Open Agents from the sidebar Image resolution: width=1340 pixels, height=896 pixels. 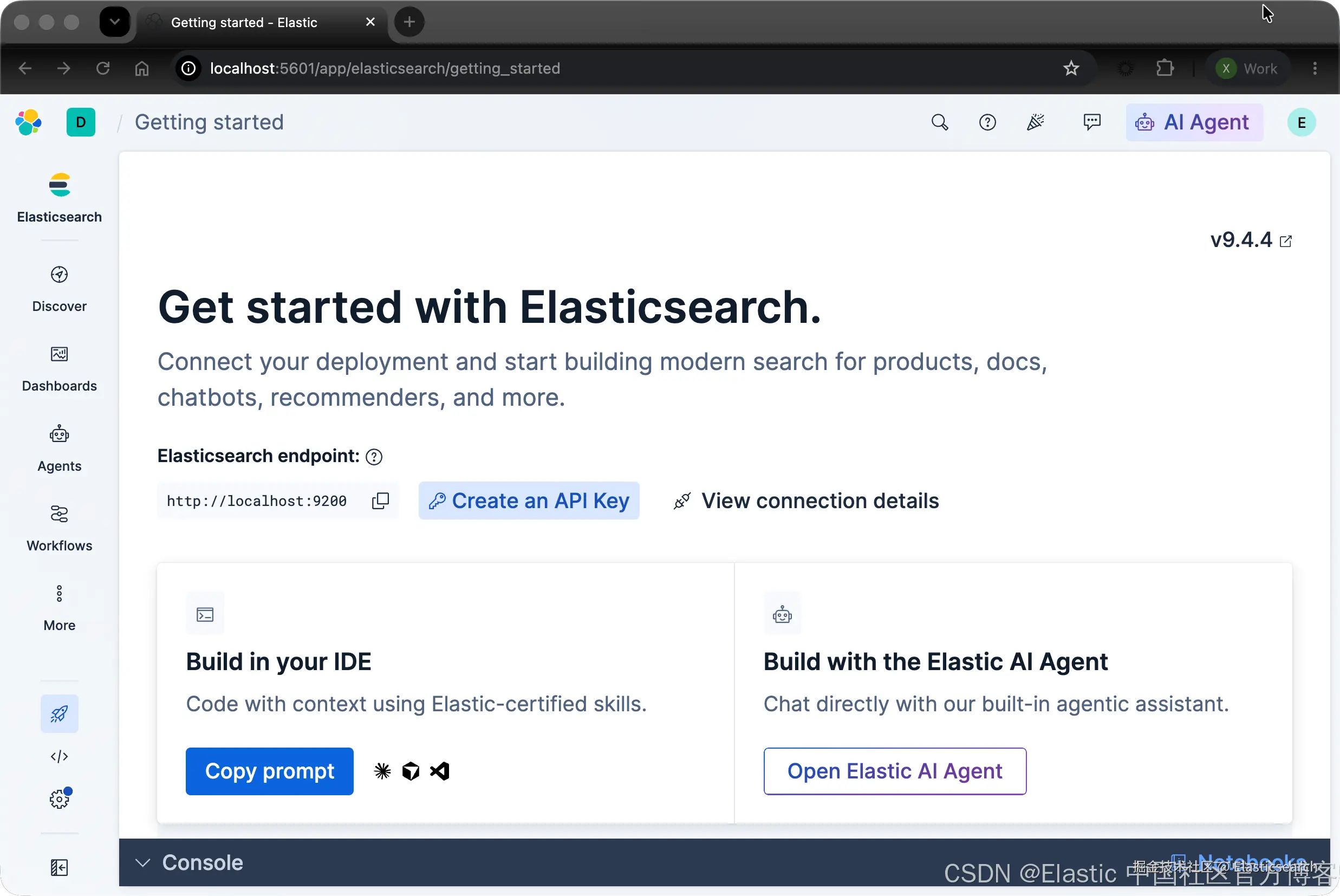pyautogui.click(x=60, y=449)
